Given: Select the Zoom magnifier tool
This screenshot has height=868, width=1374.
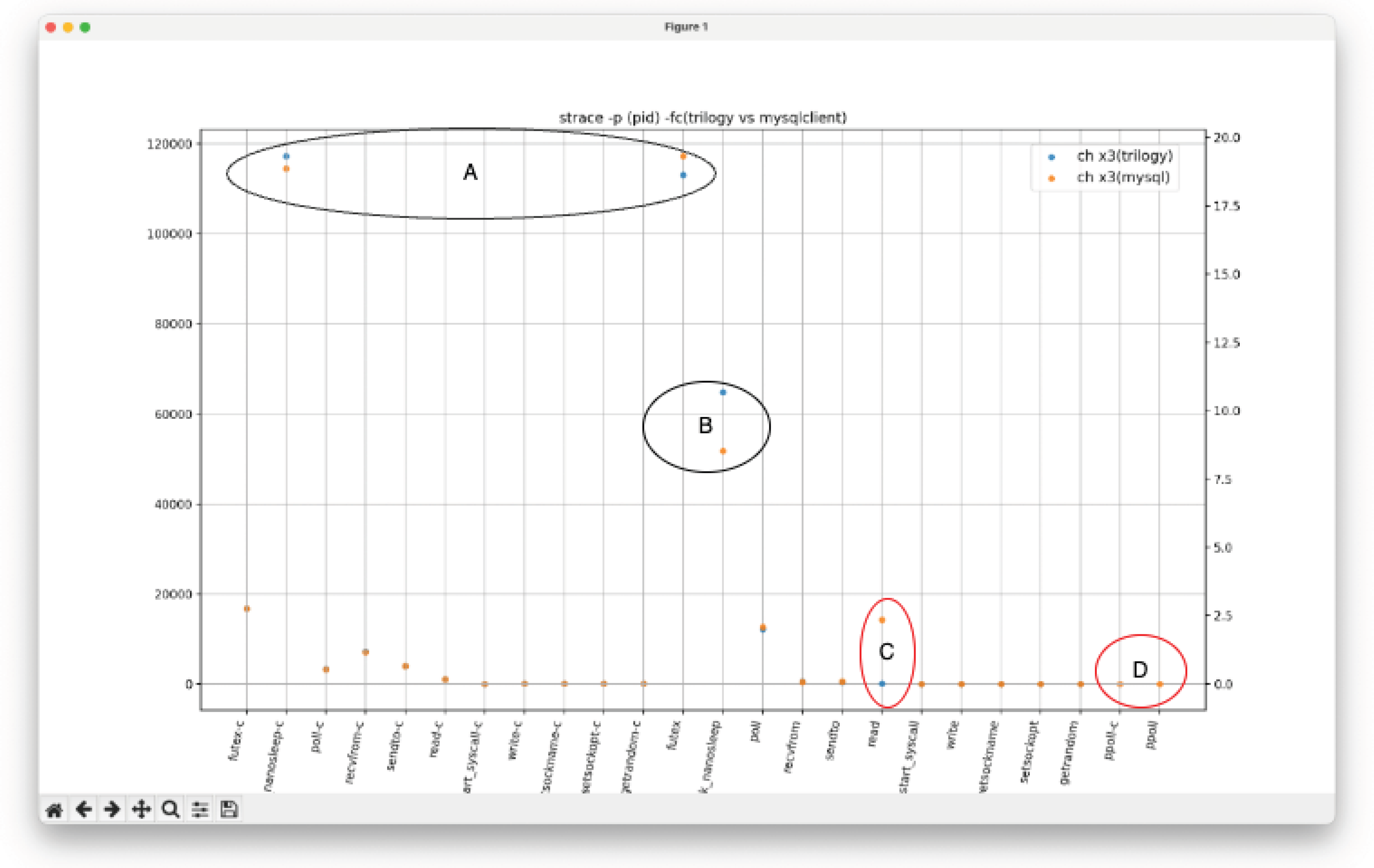Looking at the screenshot, I should pyautogui.click(x=170, y=809).
